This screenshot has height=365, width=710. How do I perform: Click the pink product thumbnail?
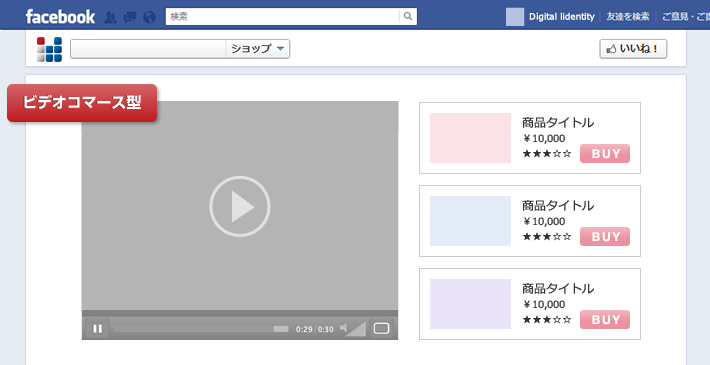(470, 138)
